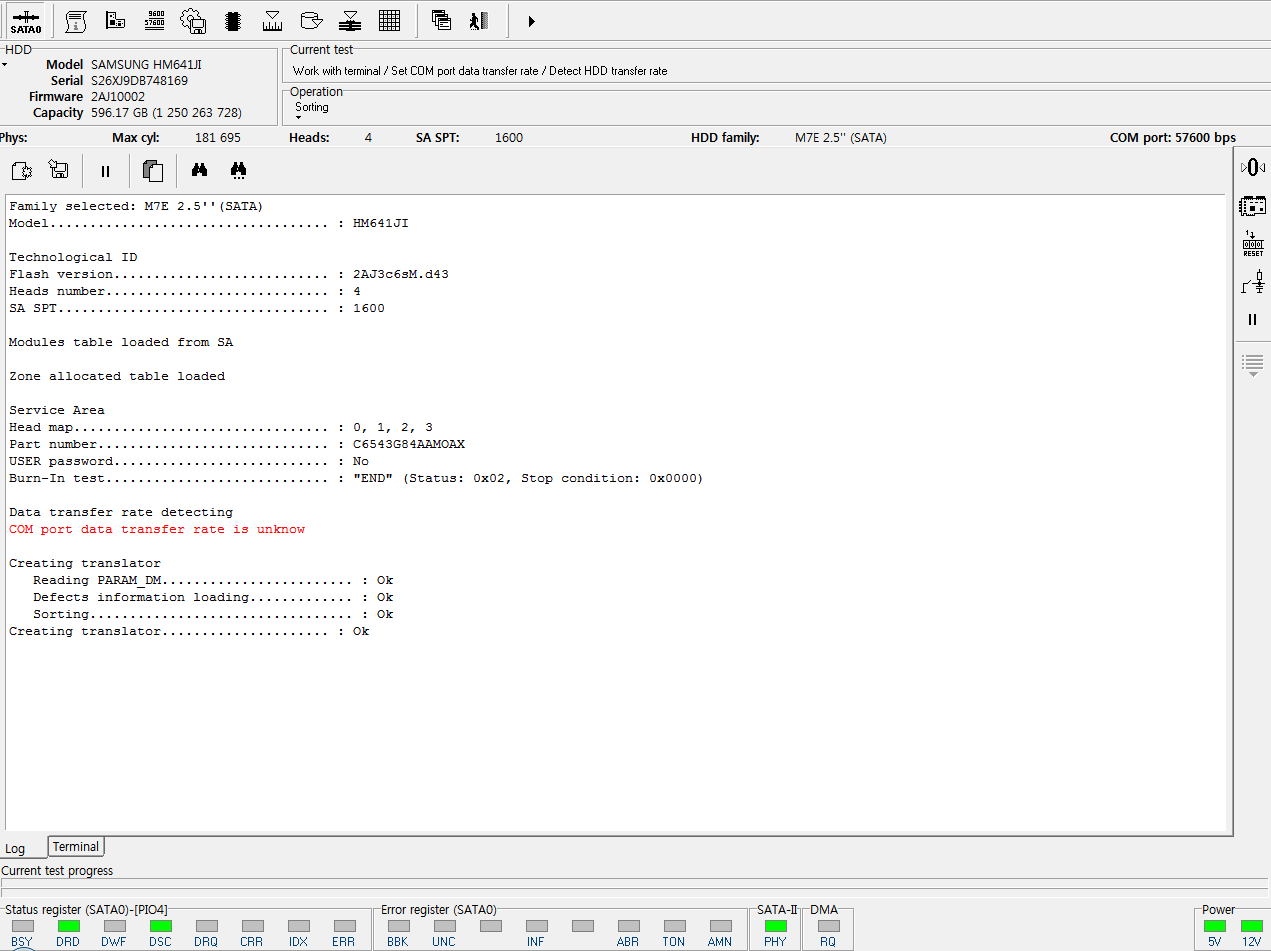Click the Current test progress bar

coord(635,883)
